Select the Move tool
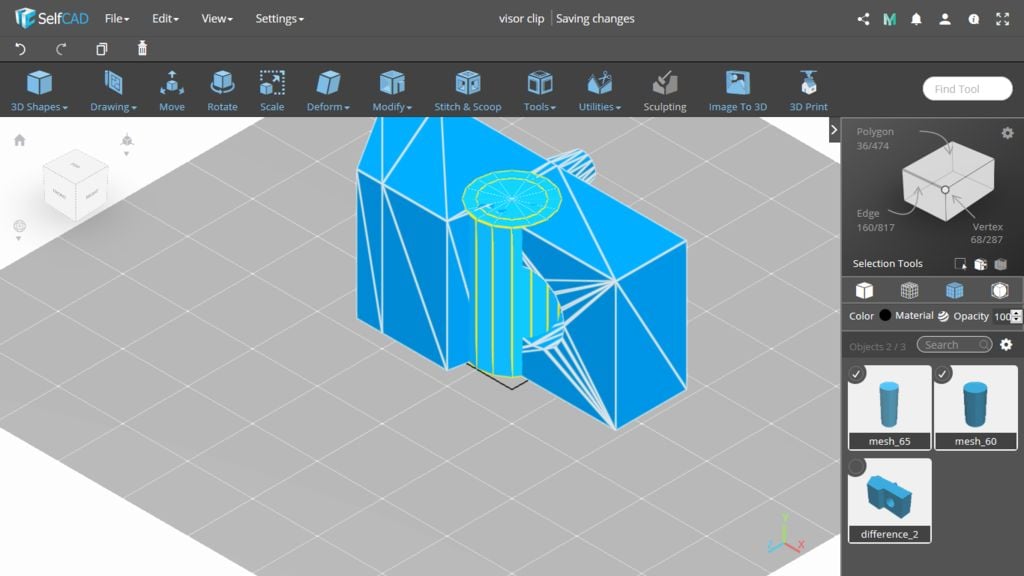This screenshot has width=1024, height=576. [171, 90]
